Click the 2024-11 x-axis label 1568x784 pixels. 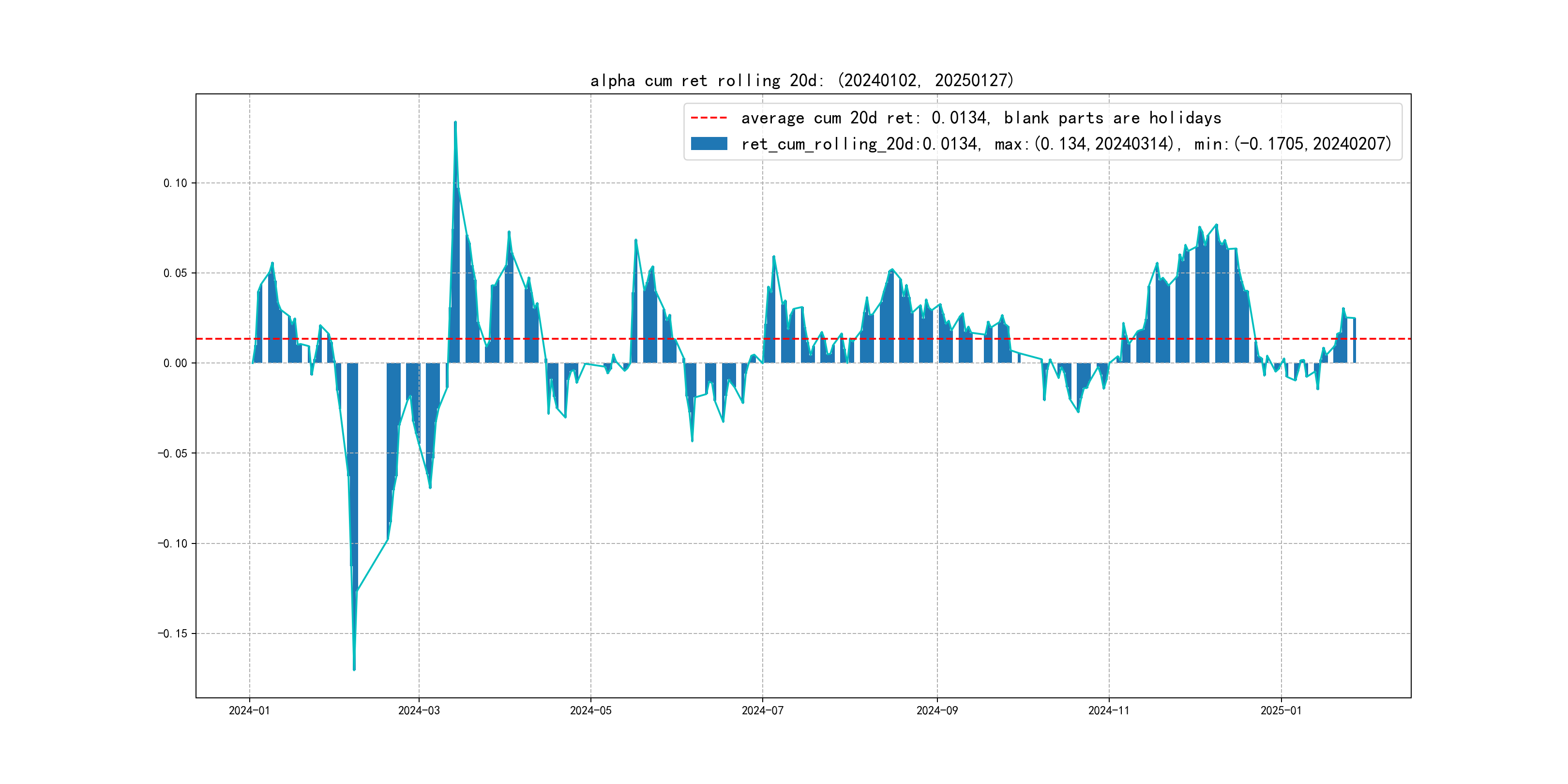1108,710
